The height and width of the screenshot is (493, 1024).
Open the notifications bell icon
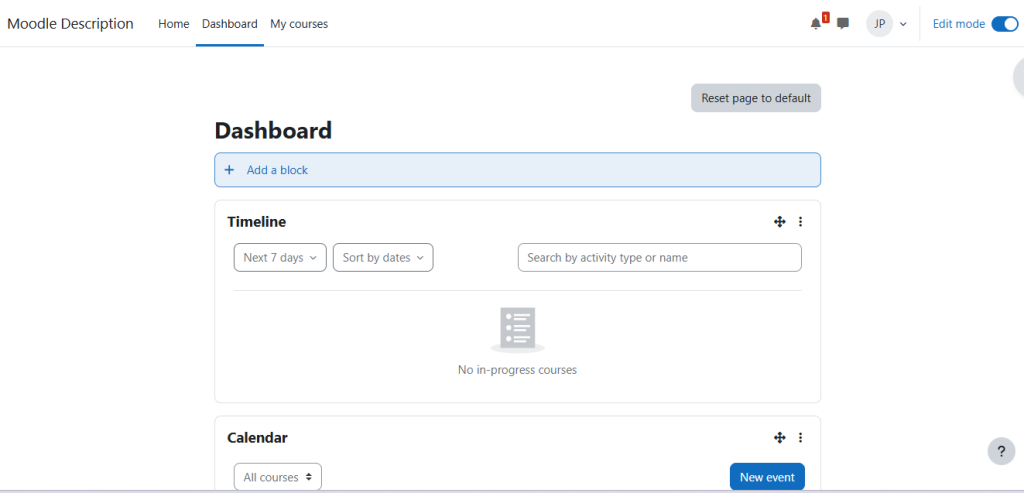click(x=816, y=24)
